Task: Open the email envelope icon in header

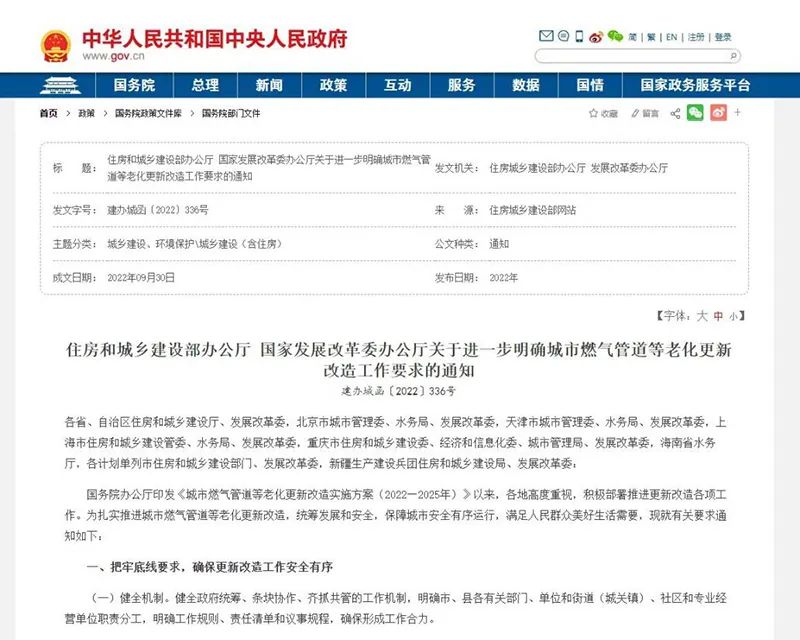Action: 546,36
